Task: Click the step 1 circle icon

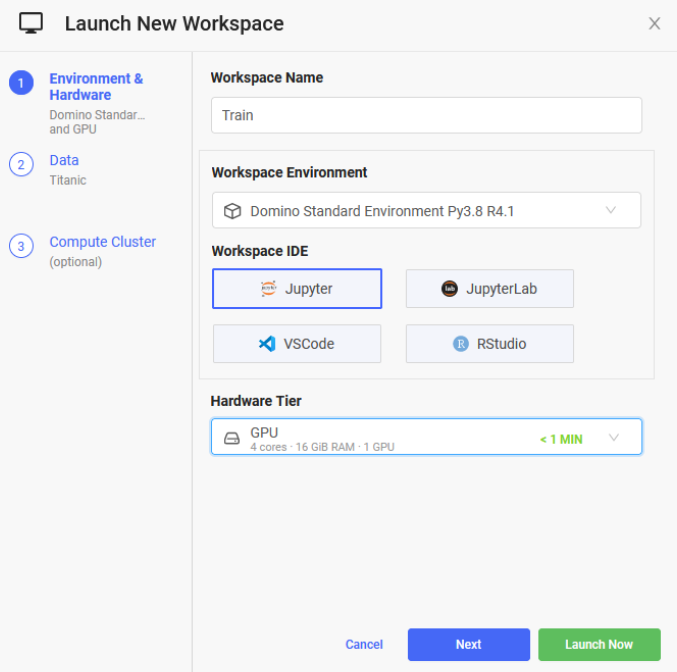Action: (21, 82)
